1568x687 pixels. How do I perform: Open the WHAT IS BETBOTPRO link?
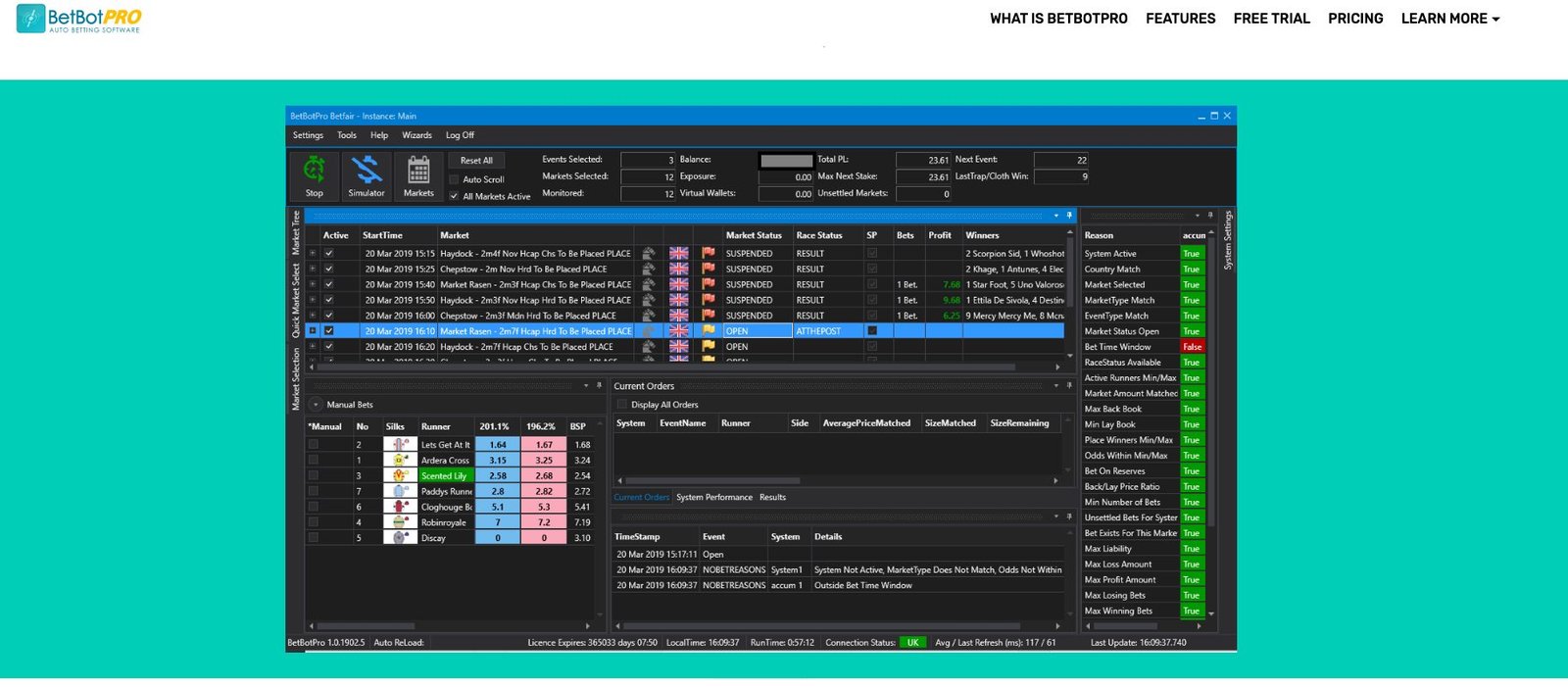point(1058,19)
